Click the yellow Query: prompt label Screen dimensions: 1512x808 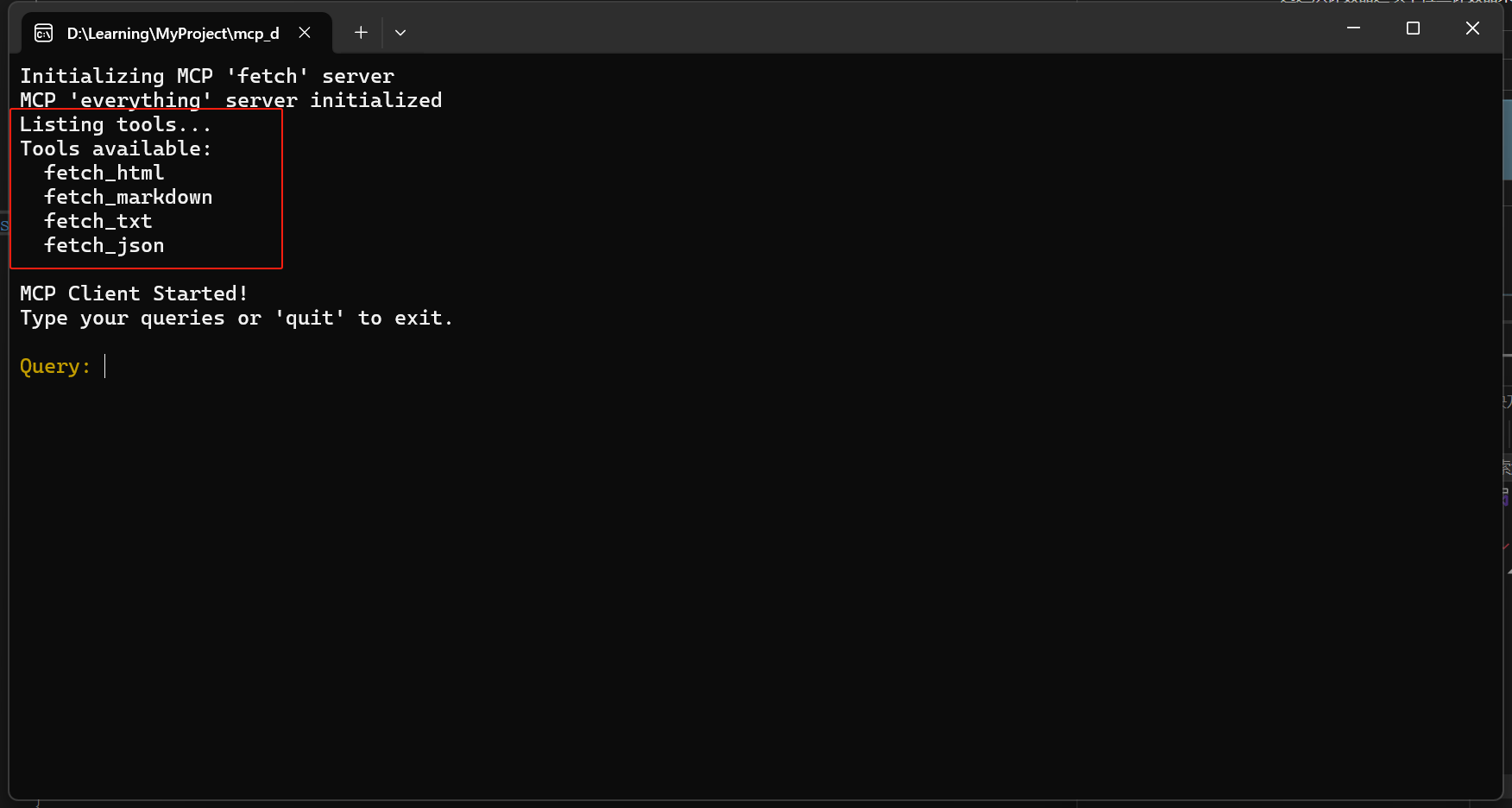pyautogui.click(x=55, y=366)
